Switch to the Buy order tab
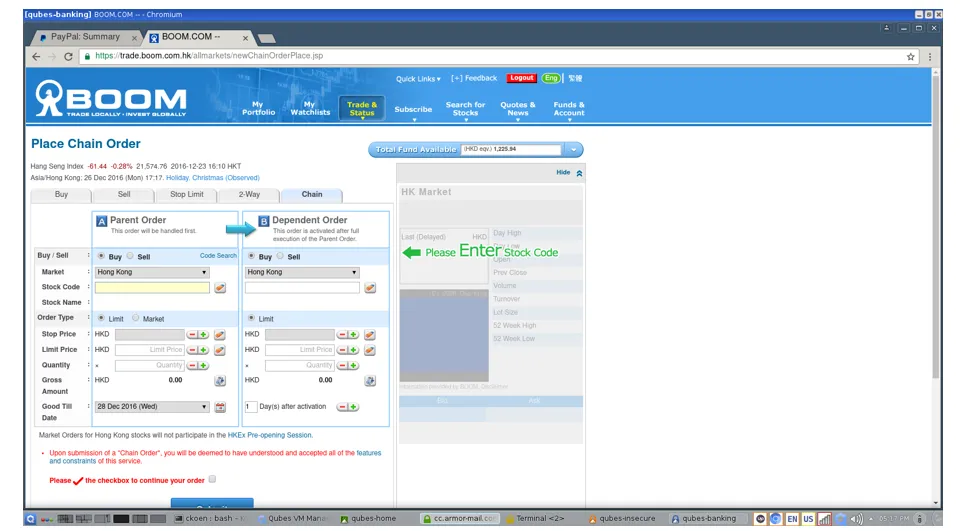 pos(61,194)
